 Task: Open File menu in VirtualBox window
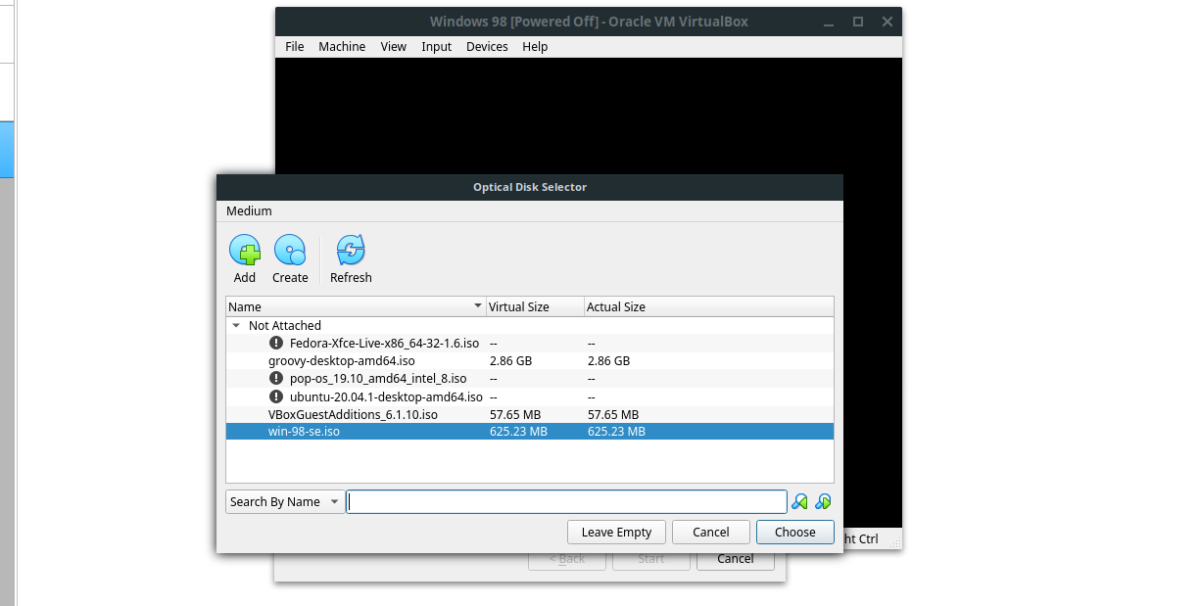(x=295, y=47)
